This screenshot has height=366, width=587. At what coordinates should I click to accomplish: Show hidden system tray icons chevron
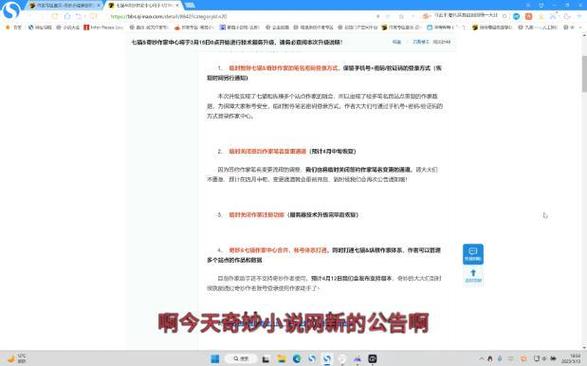pos(482,359)
